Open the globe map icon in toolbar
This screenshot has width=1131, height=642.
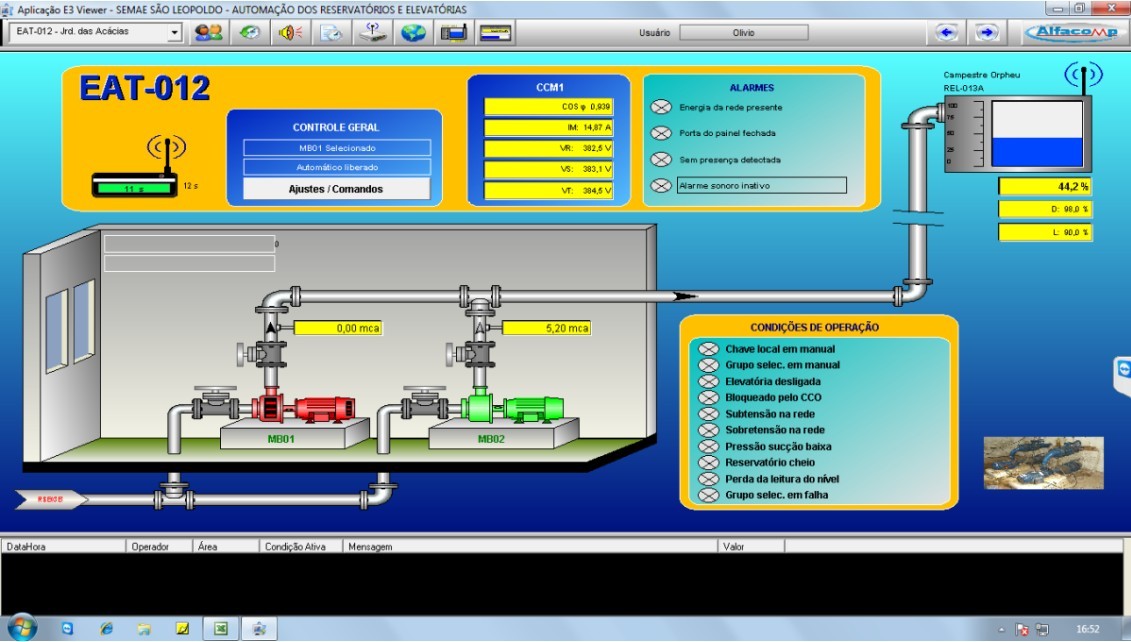pos(413,32)
